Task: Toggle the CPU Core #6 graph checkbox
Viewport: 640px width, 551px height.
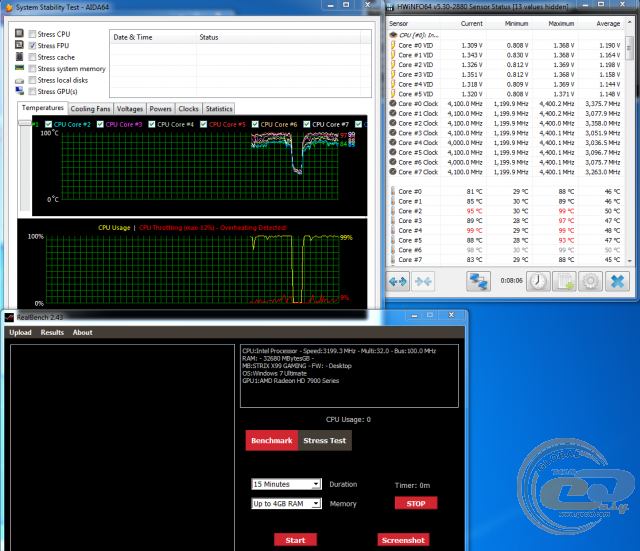Action: (x=255, y=124)
